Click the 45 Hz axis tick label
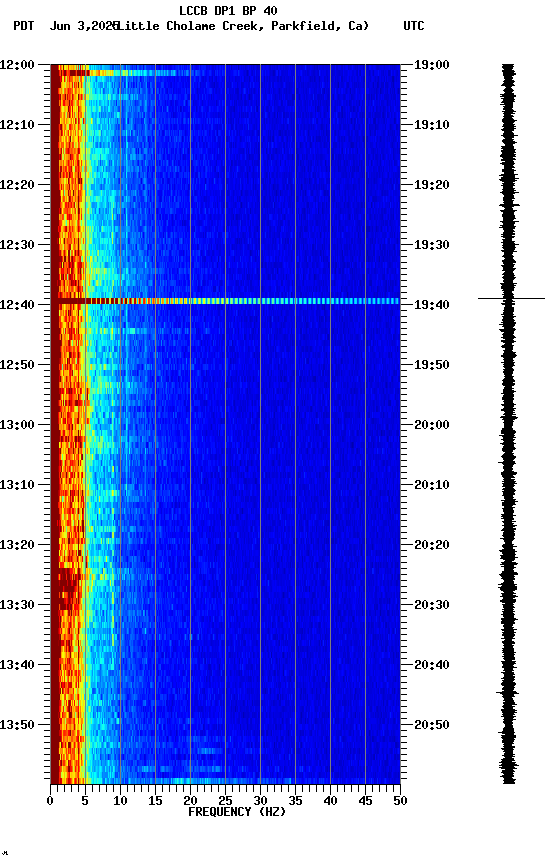This screenshot has height=864, width=552. click(365, 801)
